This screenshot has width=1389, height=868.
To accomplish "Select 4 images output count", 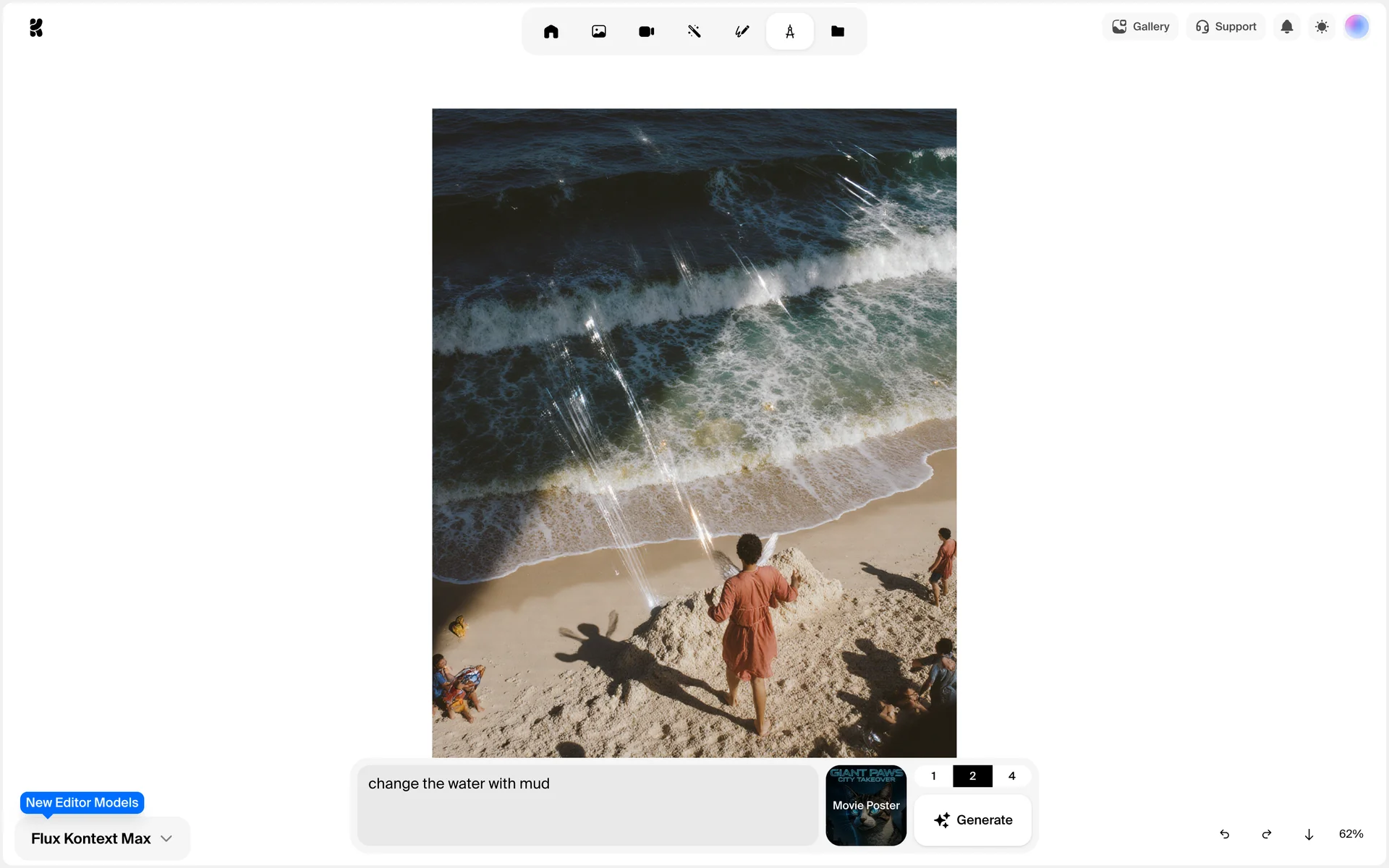I will pos(1011,776).
